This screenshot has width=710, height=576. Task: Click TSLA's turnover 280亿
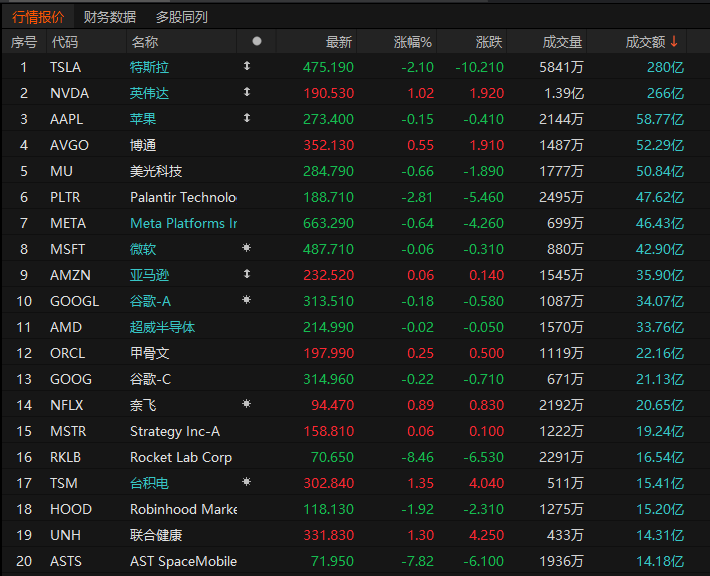665,67
